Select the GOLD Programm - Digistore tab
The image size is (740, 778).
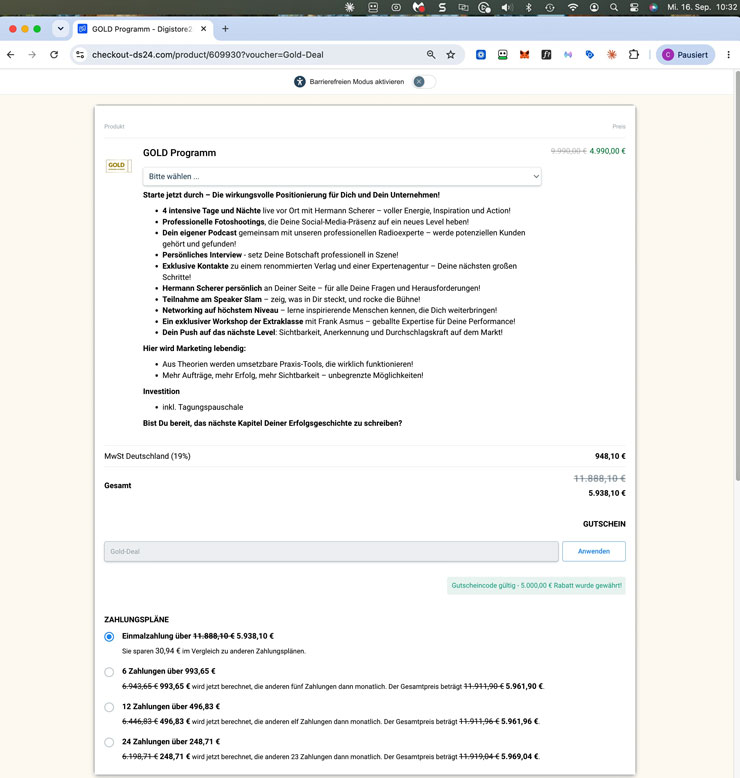(141, 29)
